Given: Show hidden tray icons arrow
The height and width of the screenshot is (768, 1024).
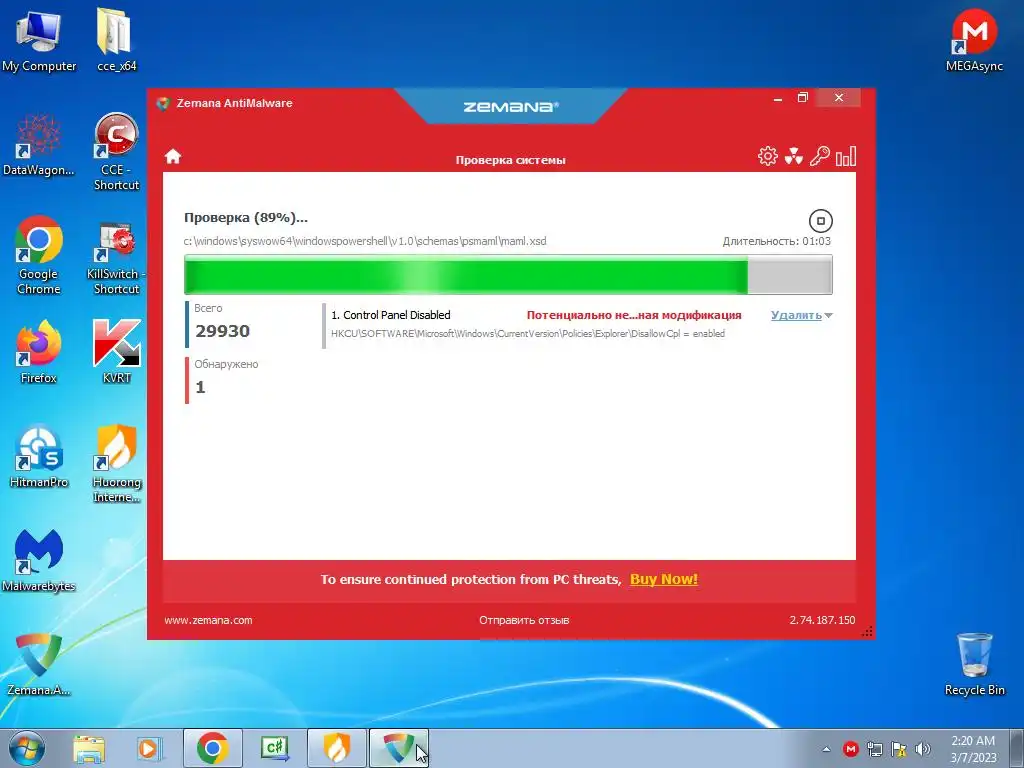Looking at the screenshot, I should 826,749.
